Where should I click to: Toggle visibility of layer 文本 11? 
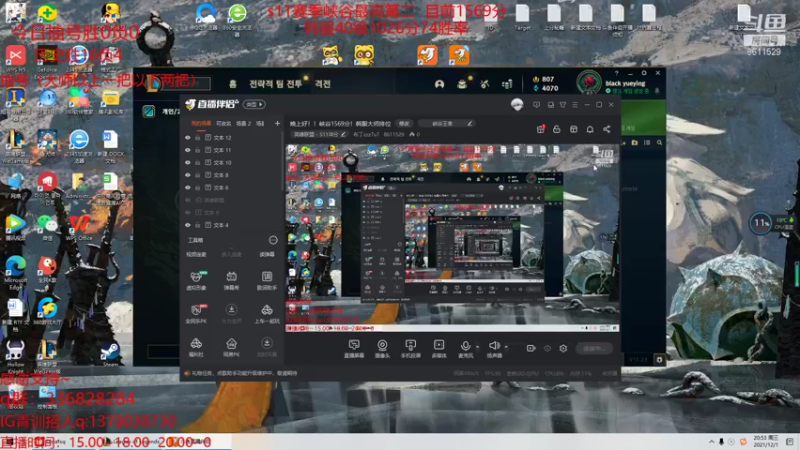point(188,150)
